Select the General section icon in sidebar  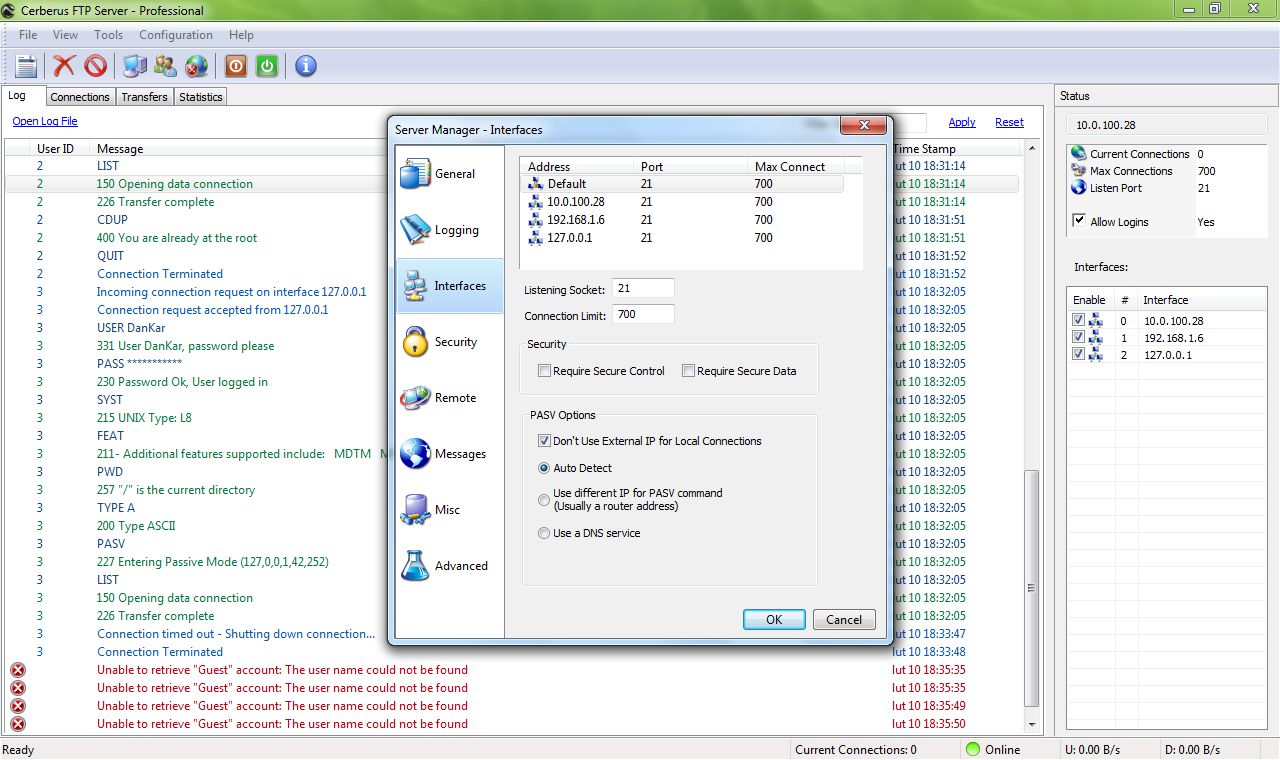pyautogui.click(x=415, y=174)
